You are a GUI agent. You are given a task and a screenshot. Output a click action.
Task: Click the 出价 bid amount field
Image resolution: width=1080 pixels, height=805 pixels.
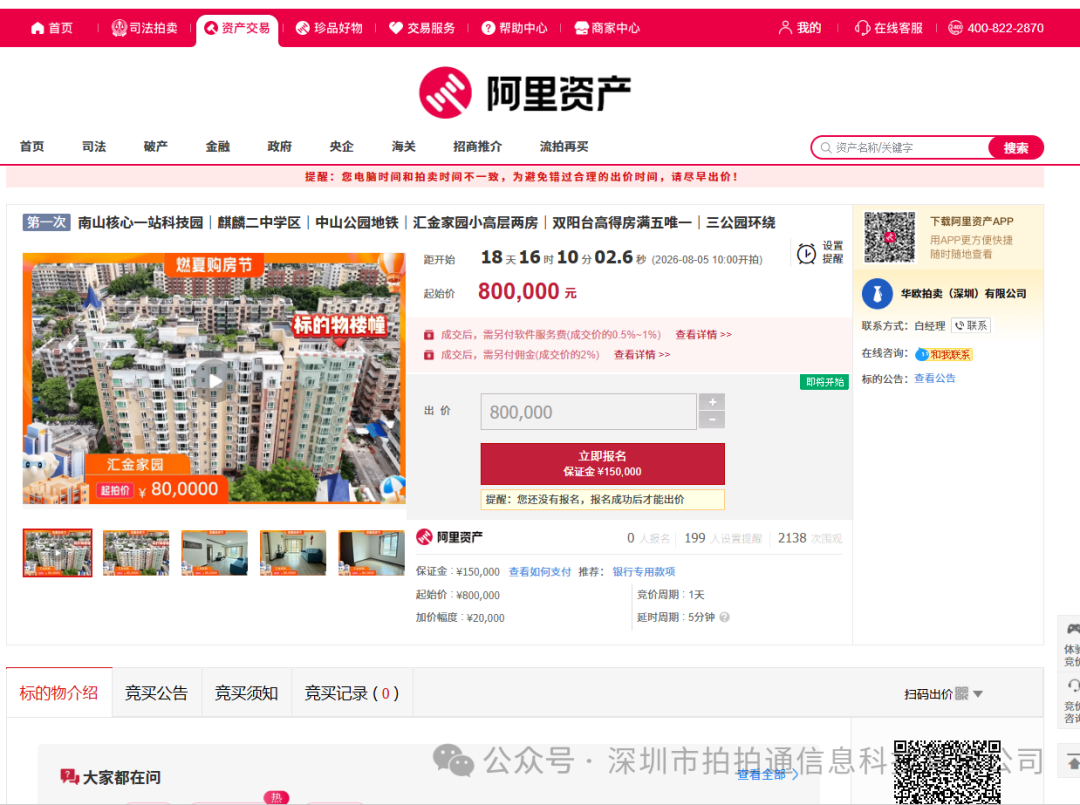[x=588, y=412]
